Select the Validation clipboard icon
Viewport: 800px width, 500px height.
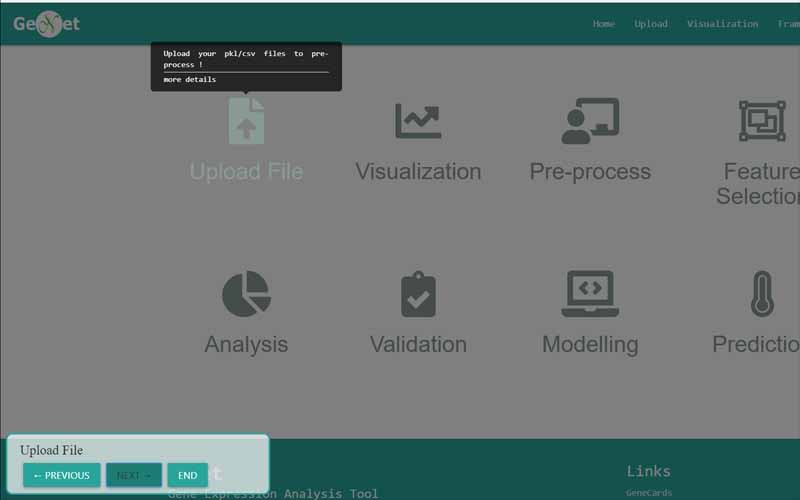click(418, 294)
